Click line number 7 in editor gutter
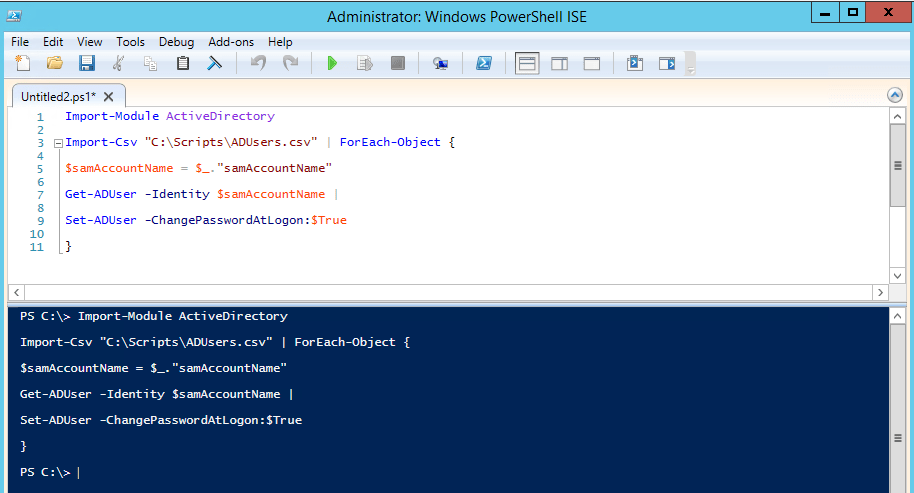This screenshot has width=914, height=493. point(40,195)
